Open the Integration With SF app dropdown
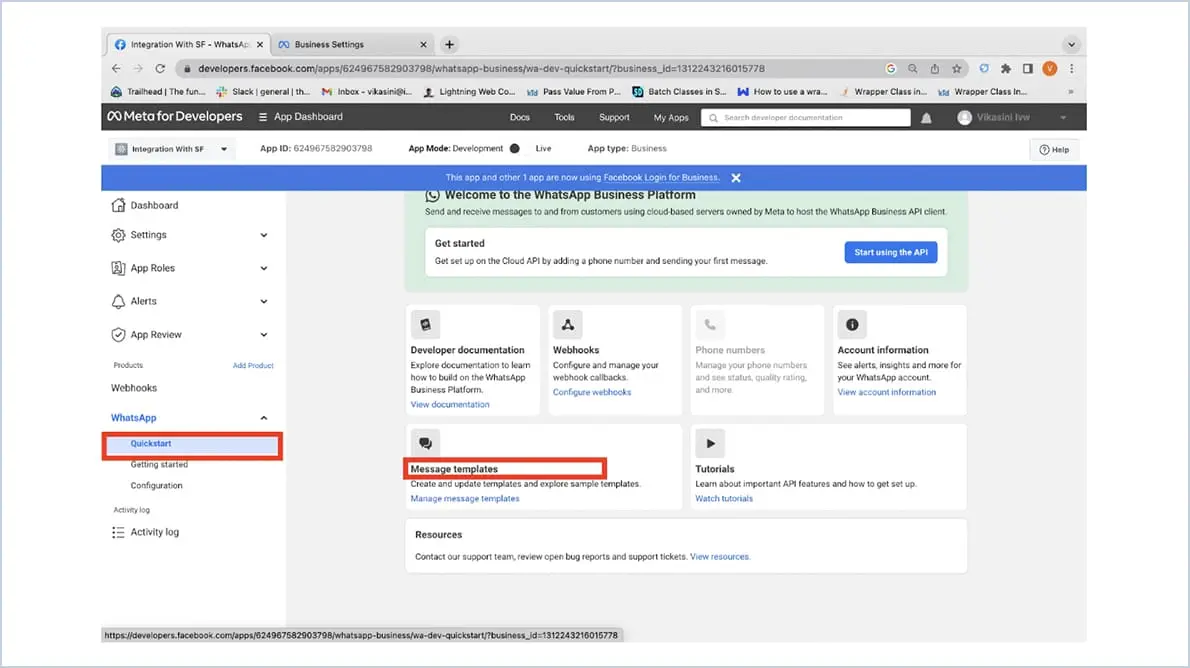The image size is (1190, 668). (172, 149)
